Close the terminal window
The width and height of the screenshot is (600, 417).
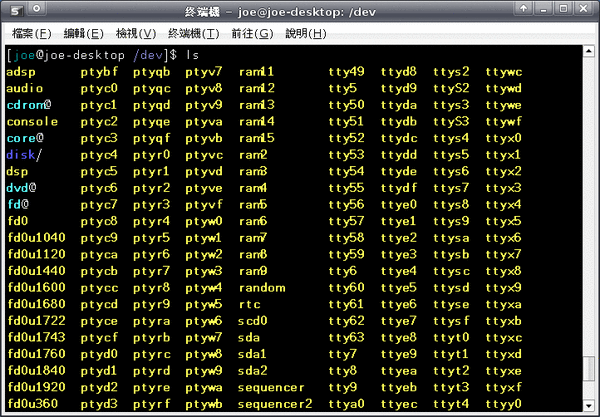[583, 8]
